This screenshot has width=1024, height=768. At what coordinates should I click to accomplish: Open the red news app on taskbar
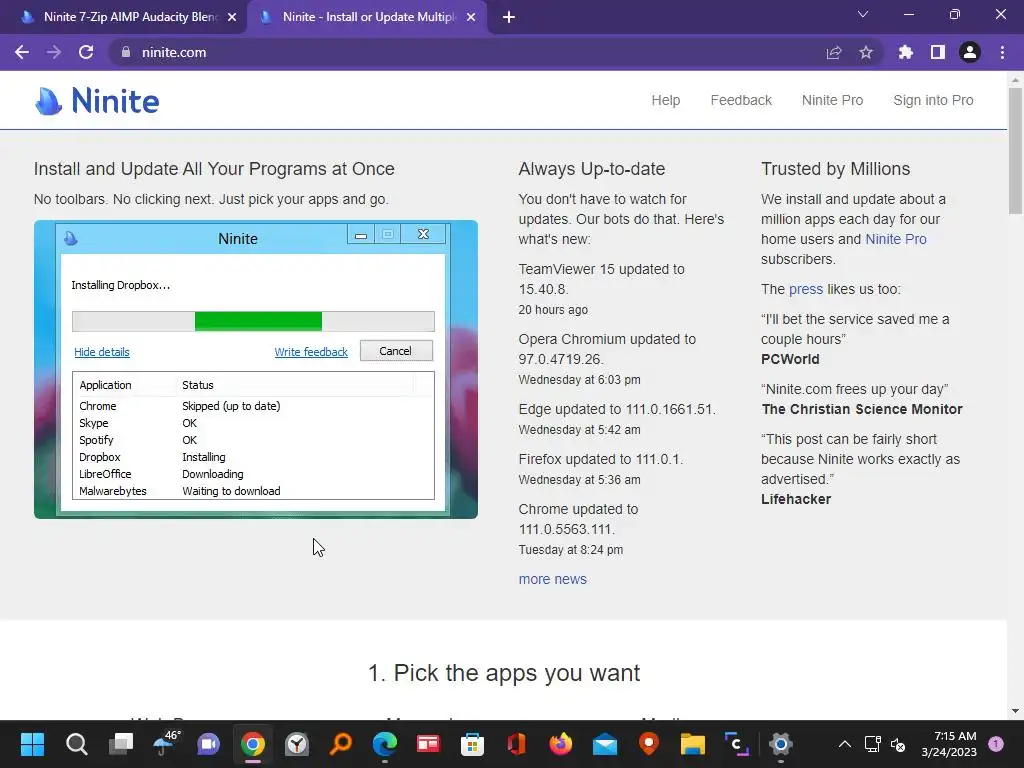click(428, 743)
